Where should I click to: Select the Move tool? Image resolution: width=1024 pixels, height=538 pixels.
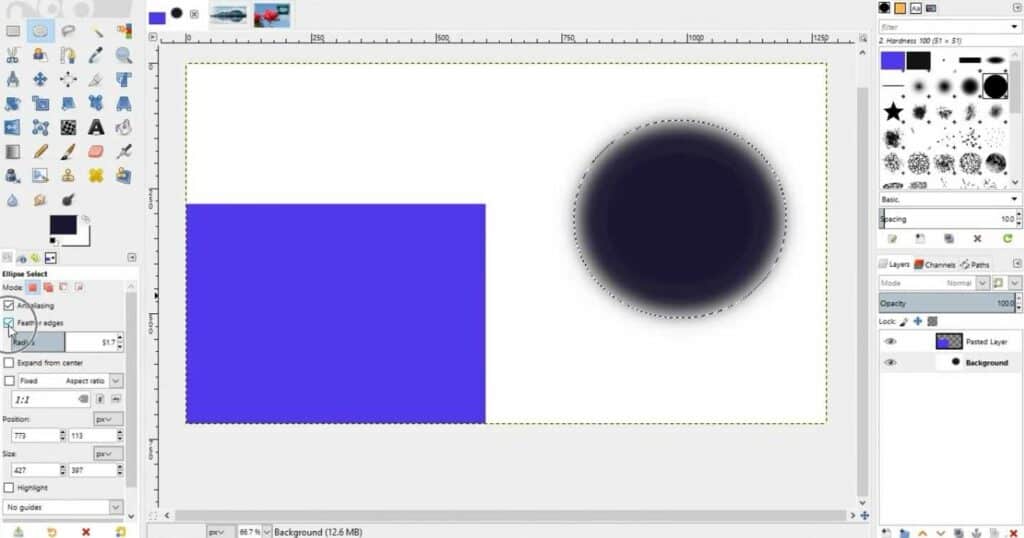(40, 79)
